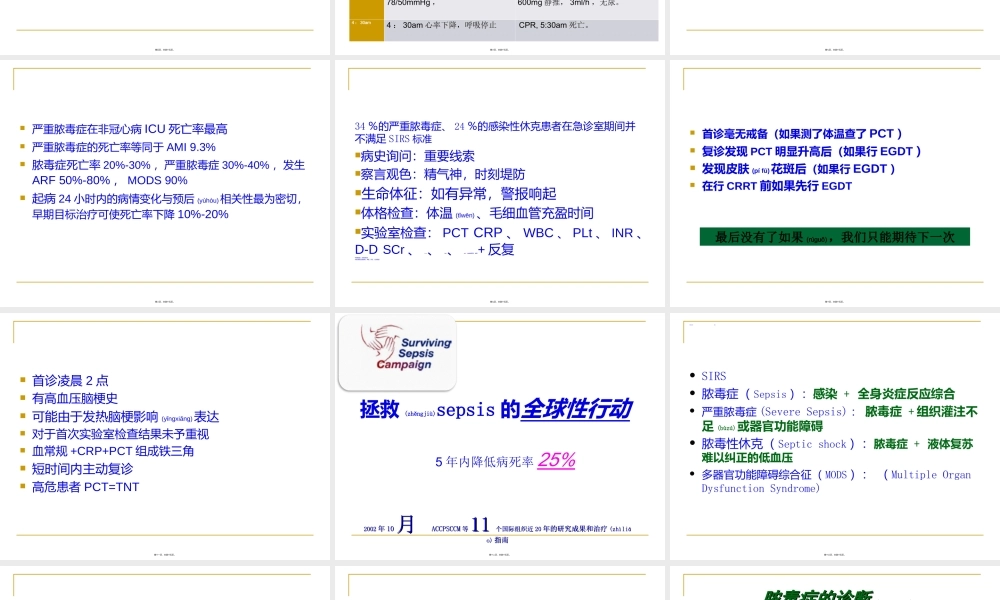Click the line 生命体征：如有异常，警报响起

click(x=455, y=193)
